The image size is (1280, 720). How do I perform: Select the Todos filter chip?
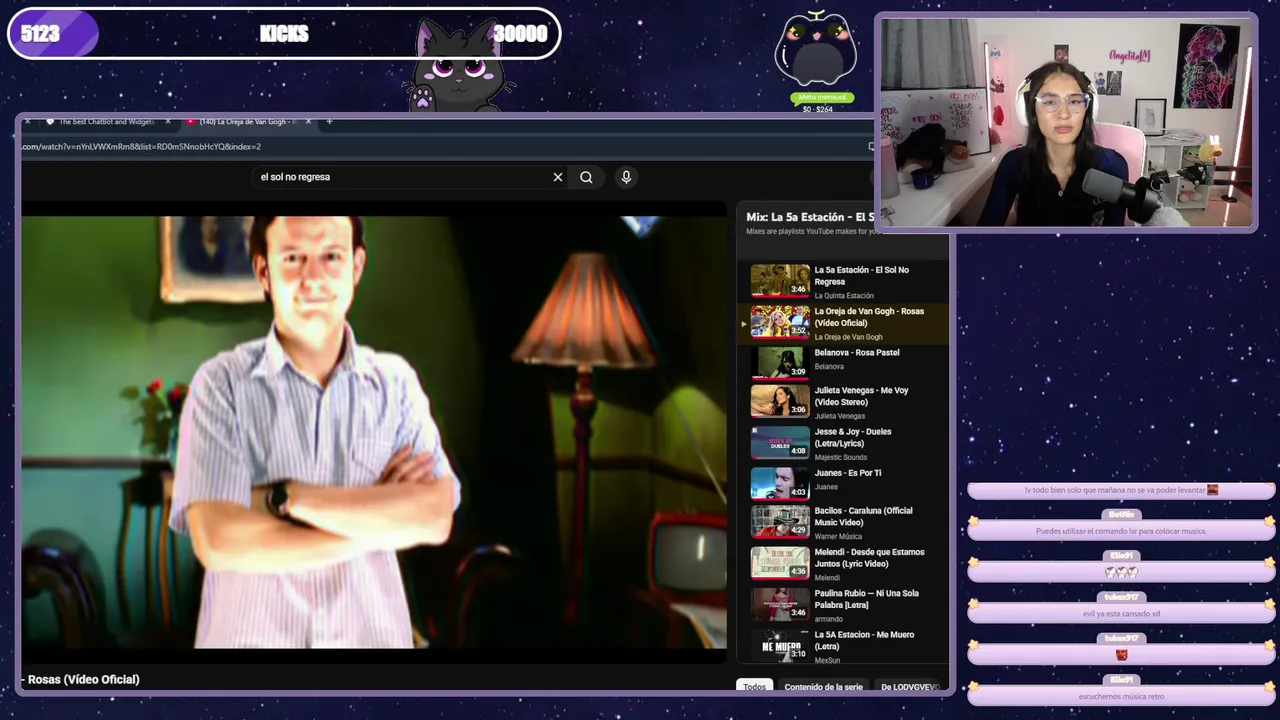click(755, 687)
